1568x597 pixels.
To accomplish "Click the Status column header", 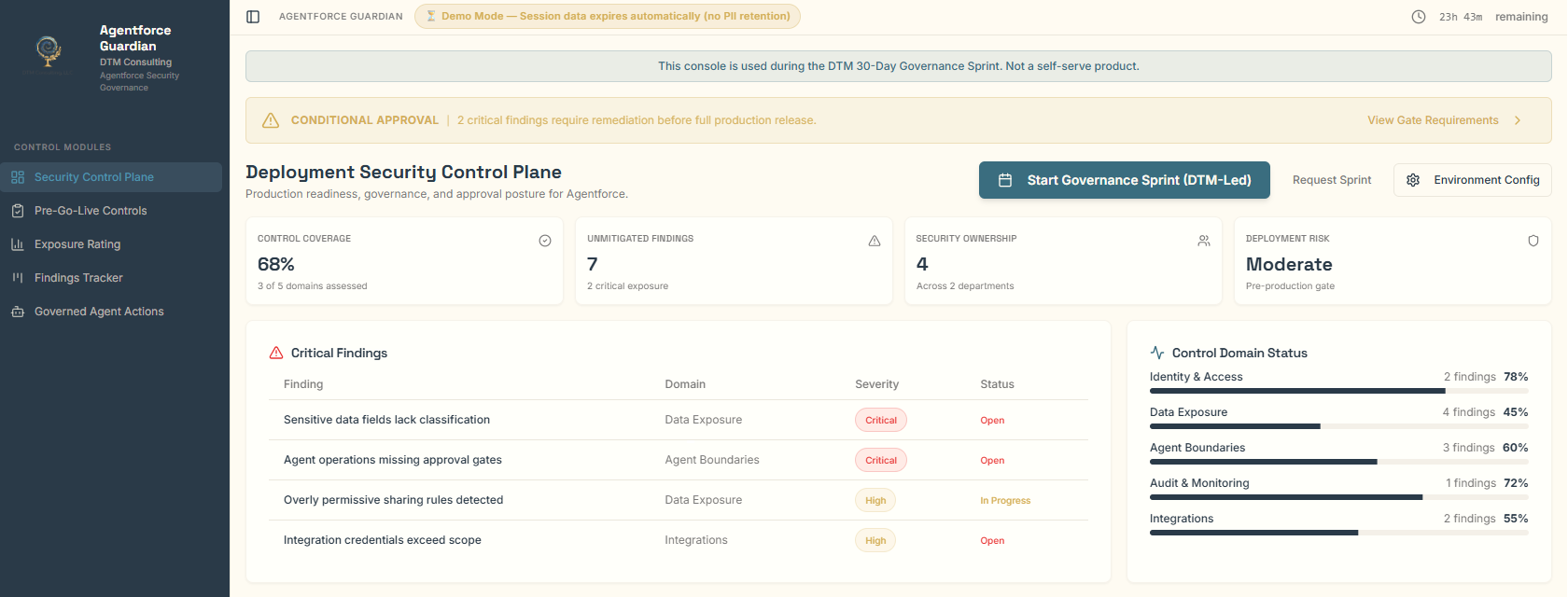I will pyautogui.click(x=997, y=384).
